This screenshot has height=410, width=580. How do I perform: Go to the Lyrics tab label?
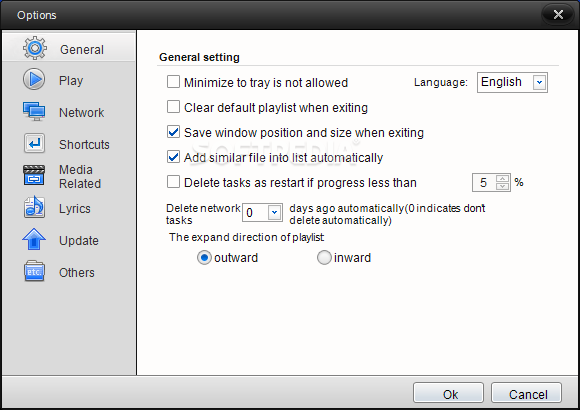click(x=75, y=209)
